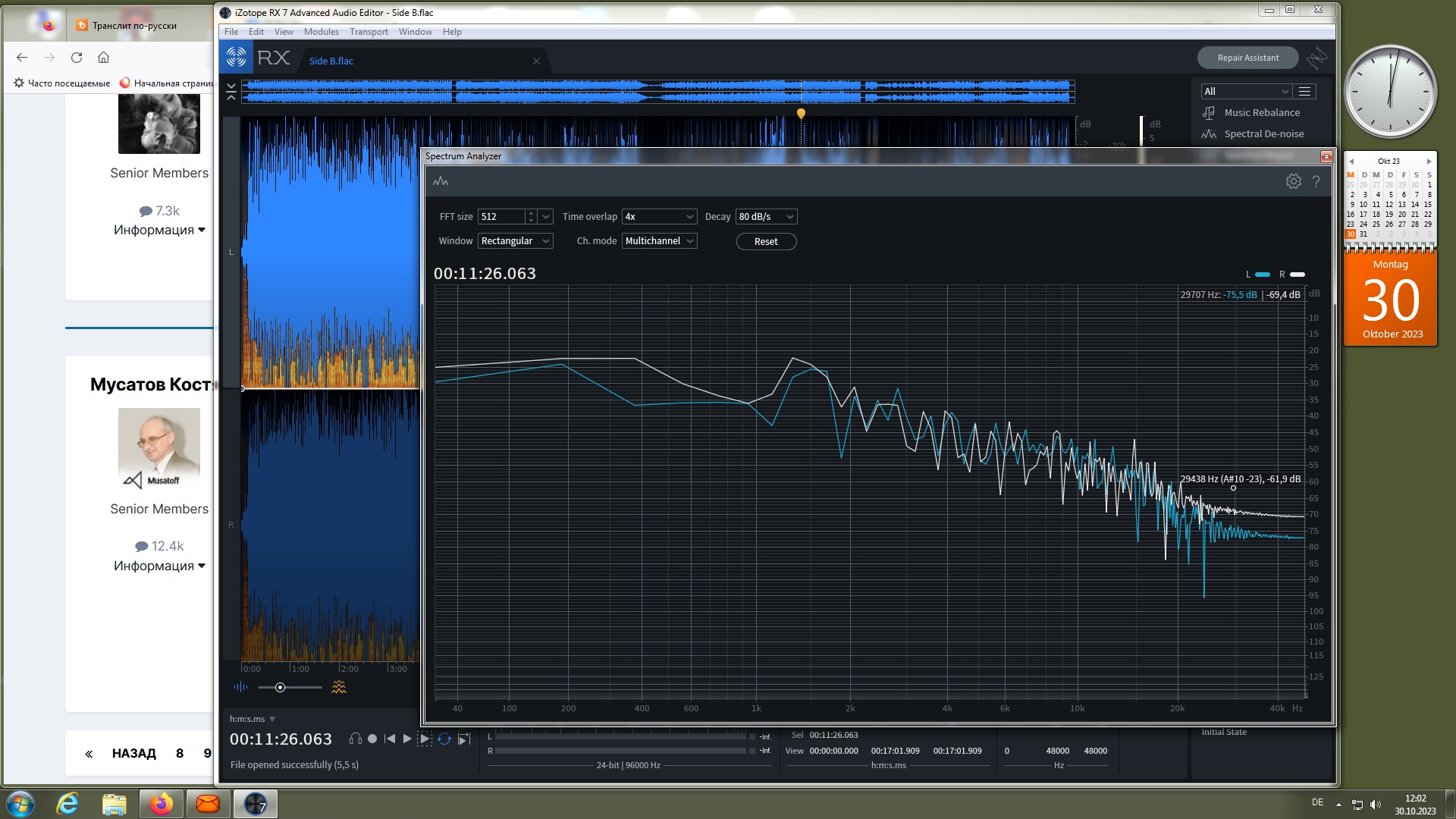Screen dimensions: 1456x819
Task: Open the Modules menu
Action: pyautogui.click(x=321, y=32)
